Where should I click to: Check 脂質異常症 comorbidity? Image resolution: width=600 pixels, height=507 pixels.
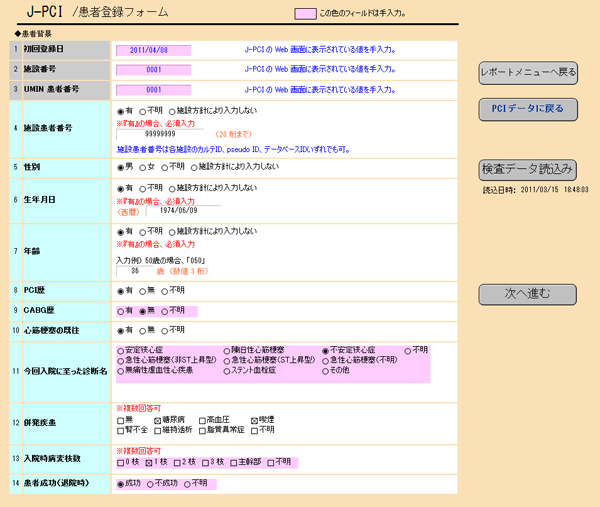click(x=202, y=431)
